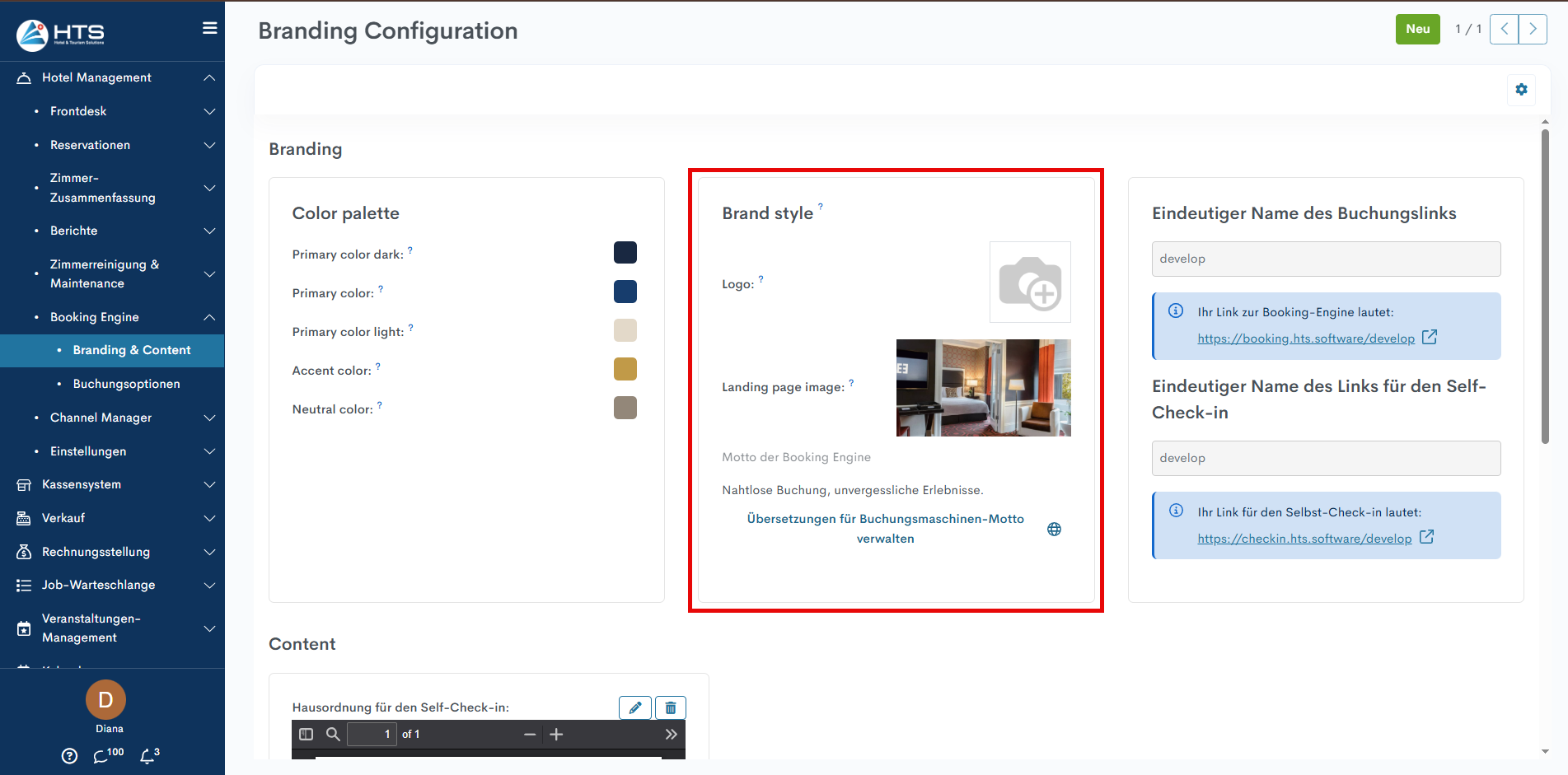
Task: Delete Hausordnung using the trash icon
Action: (671, 707)
